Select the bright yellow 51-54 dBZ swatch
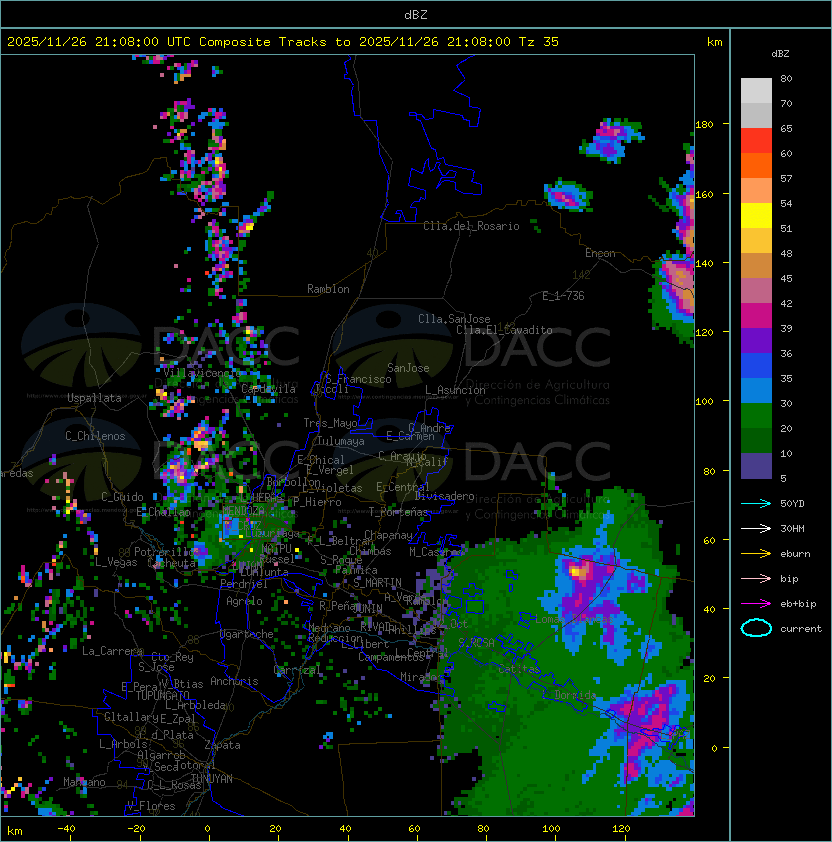The height and width of the screenshot is (842, 832). pyautogui.click(x=756, y=216)
